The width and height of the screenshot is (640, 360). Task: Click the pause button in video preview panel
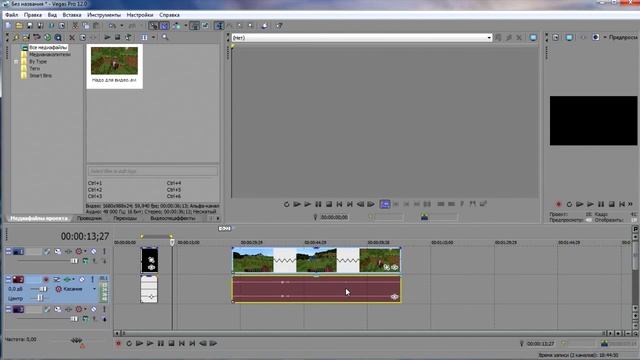tap(601, 204)
